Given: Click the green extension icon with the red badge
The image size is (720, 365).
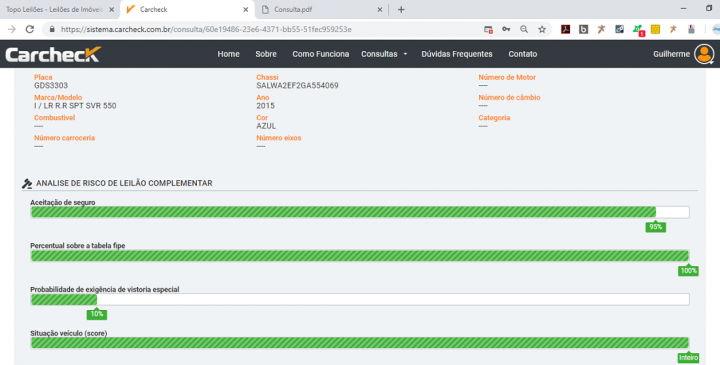Looking at the screenshot, I should (638, 30).
